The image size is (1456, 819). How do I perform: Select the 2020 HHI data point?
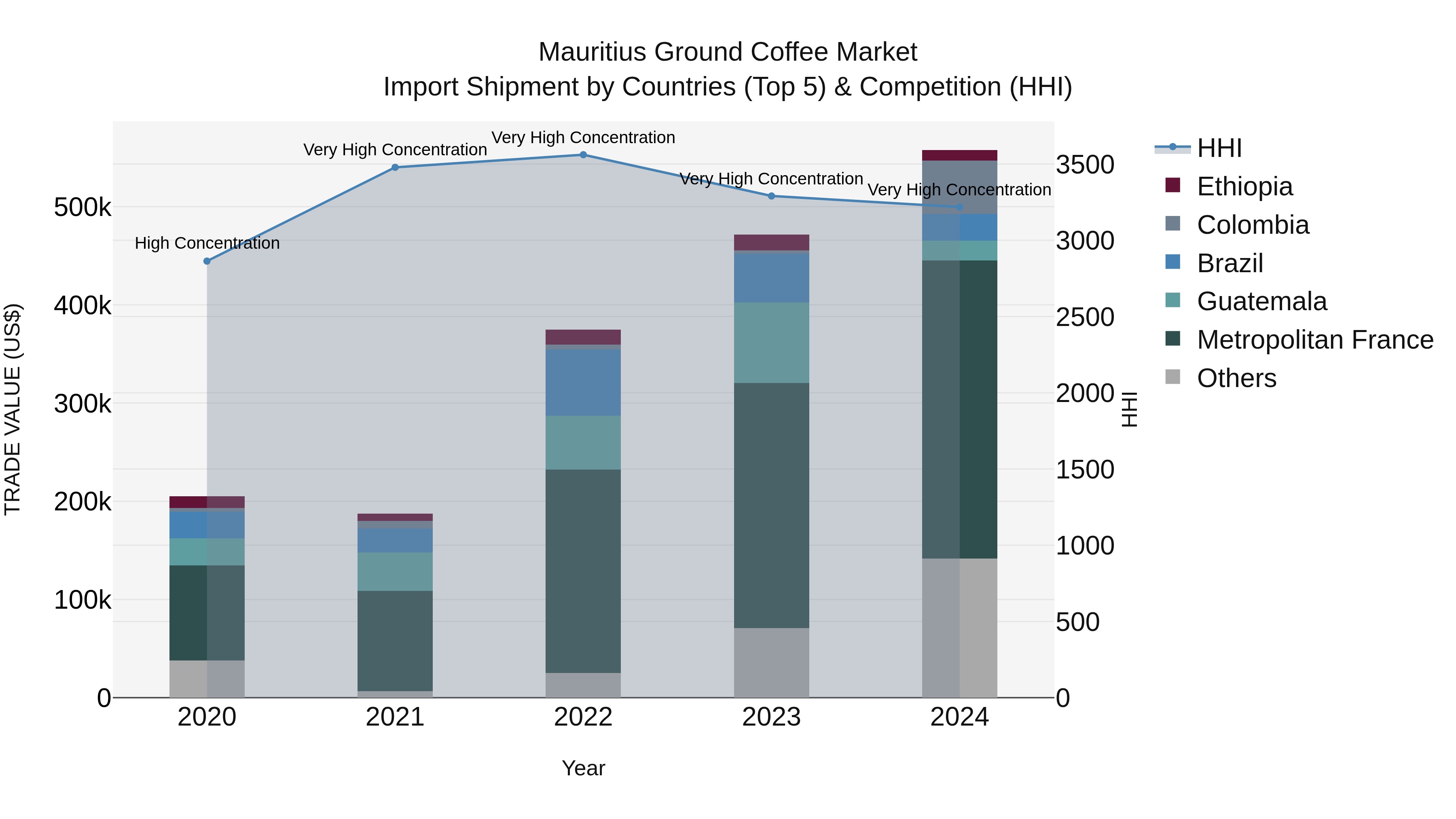(207, 261)
